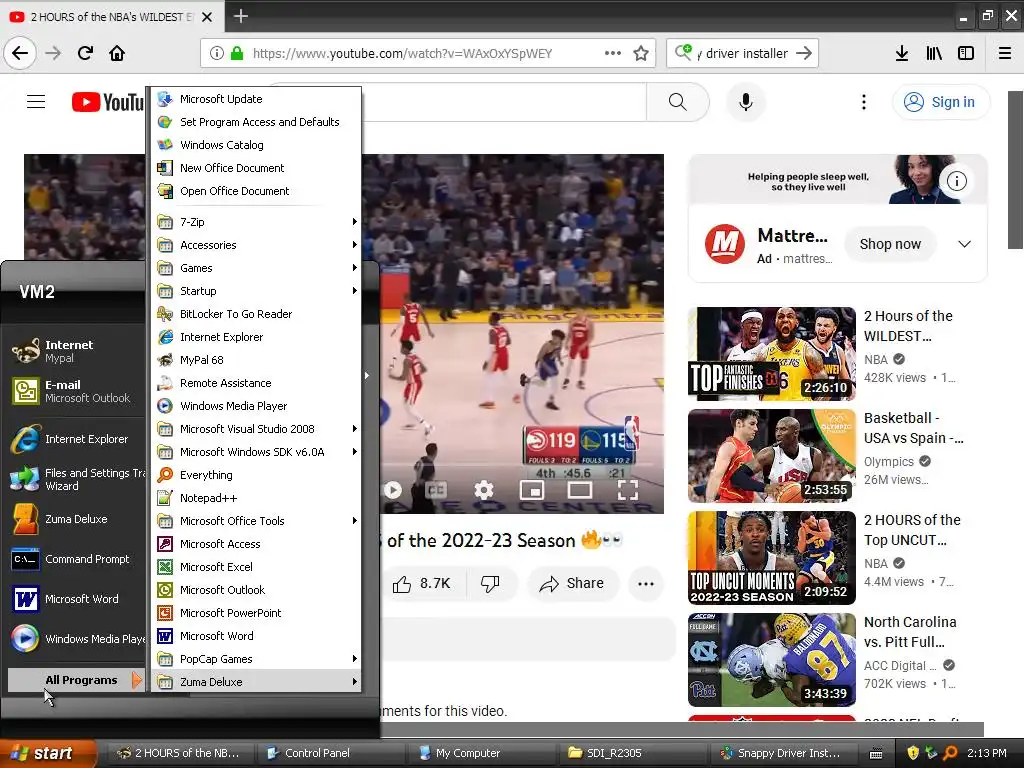Viewport: 1024px width, 768px height.
Task: Launch BitLocker To Go Reader
Action: click(256, 313)
